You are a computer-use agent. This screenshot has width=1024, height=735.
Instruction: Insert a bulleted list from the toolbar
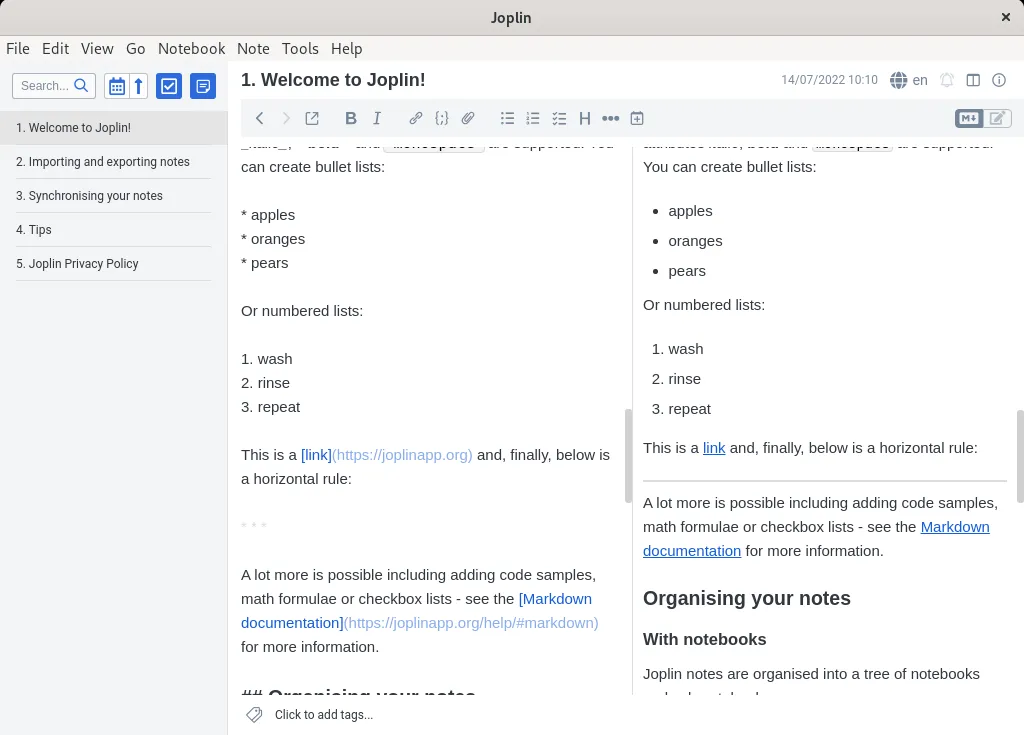pos(507,118)
